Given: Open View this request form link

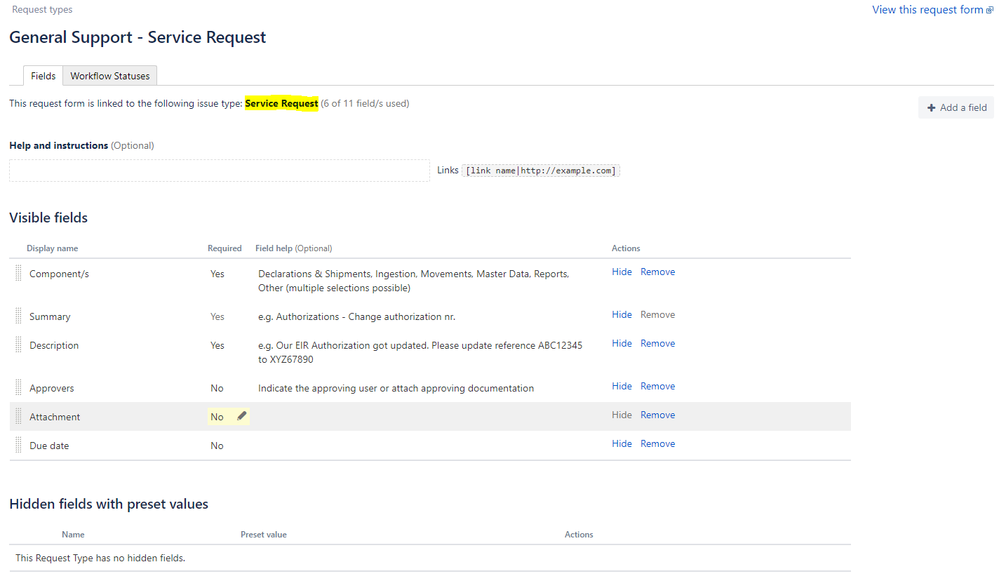Looking at the screenshot, I should coord(932,10).
